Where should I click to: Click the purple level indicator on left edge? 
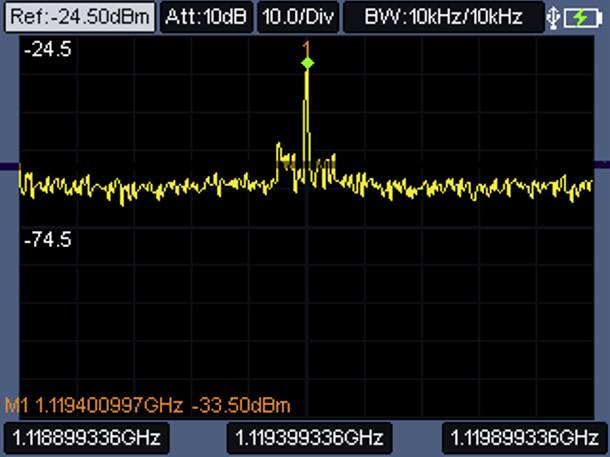(8, 166)
